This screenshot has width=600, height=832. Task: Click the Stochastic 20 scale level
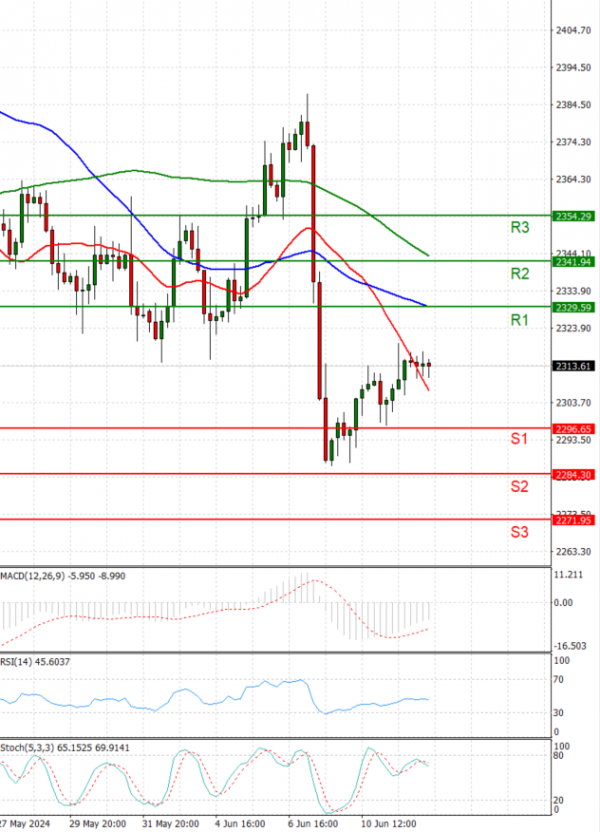pyautogui.click(x=559, y=800)
